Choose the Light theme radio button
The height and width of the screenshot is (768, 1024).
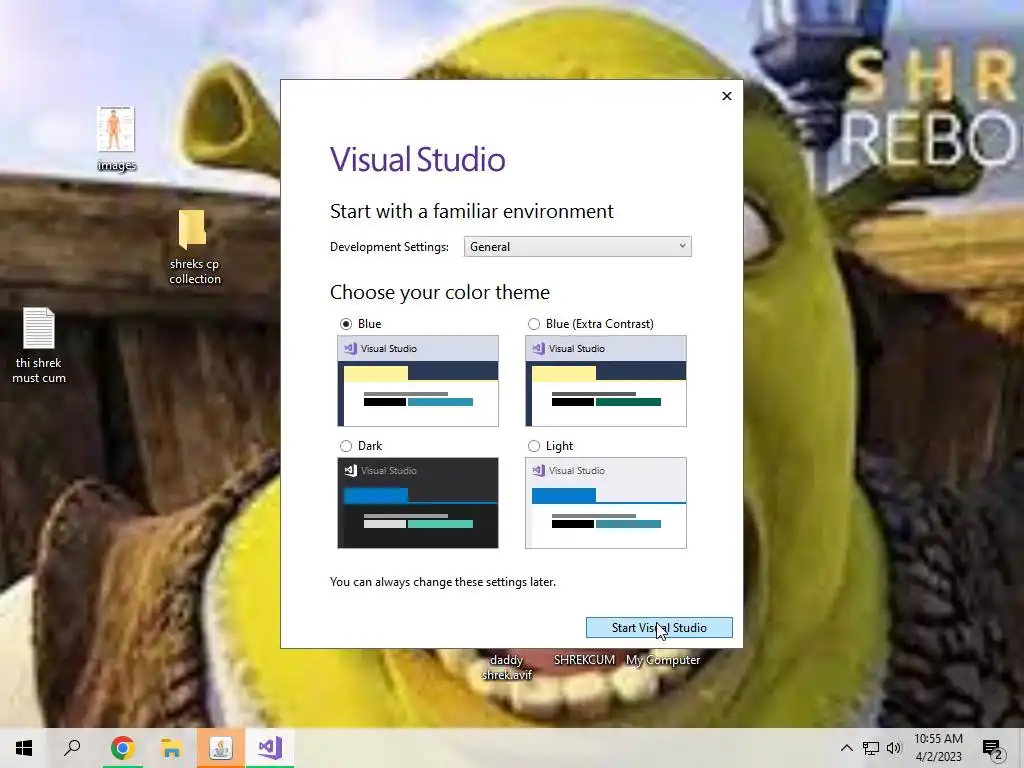[x=534, y=446]
